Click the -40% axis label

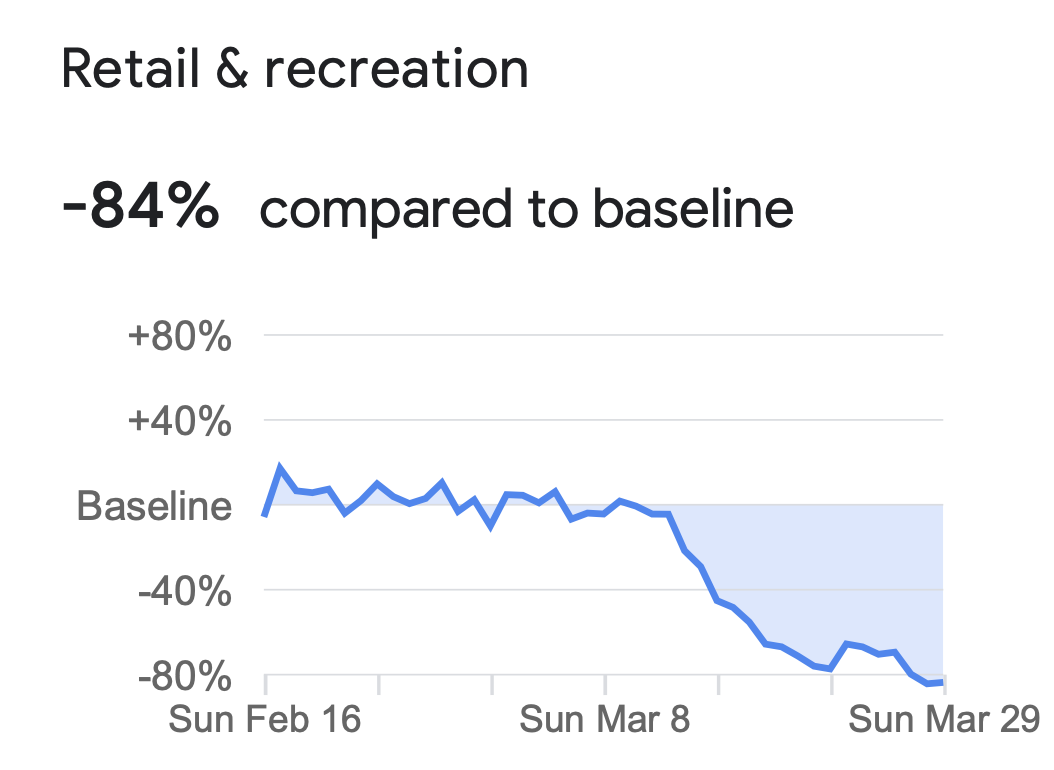coord(185,592)
